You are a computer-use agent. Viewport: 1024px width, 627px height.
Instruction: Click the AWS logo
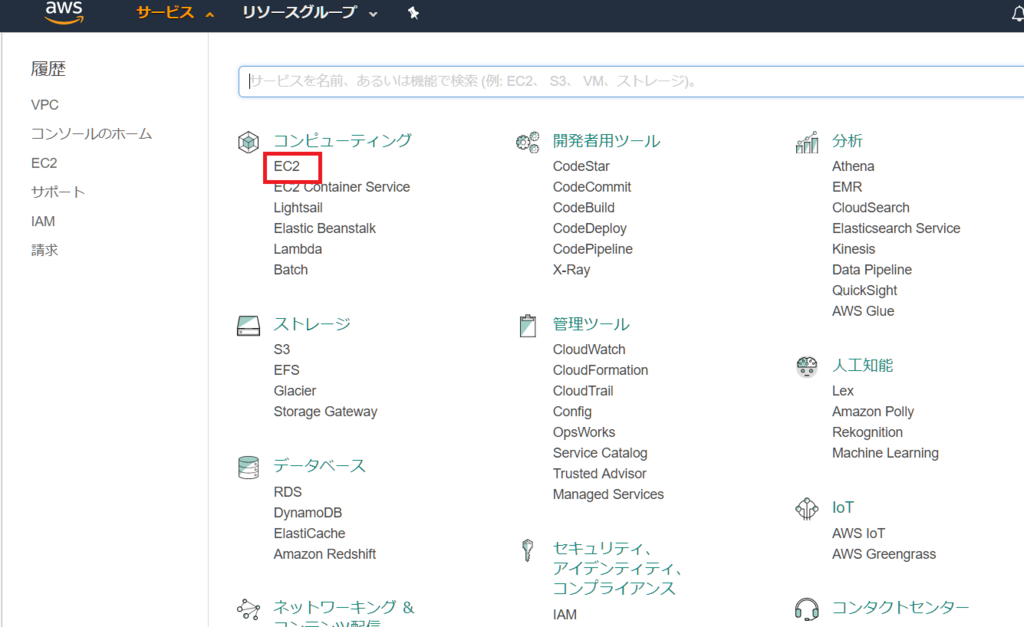pos(64,12)
